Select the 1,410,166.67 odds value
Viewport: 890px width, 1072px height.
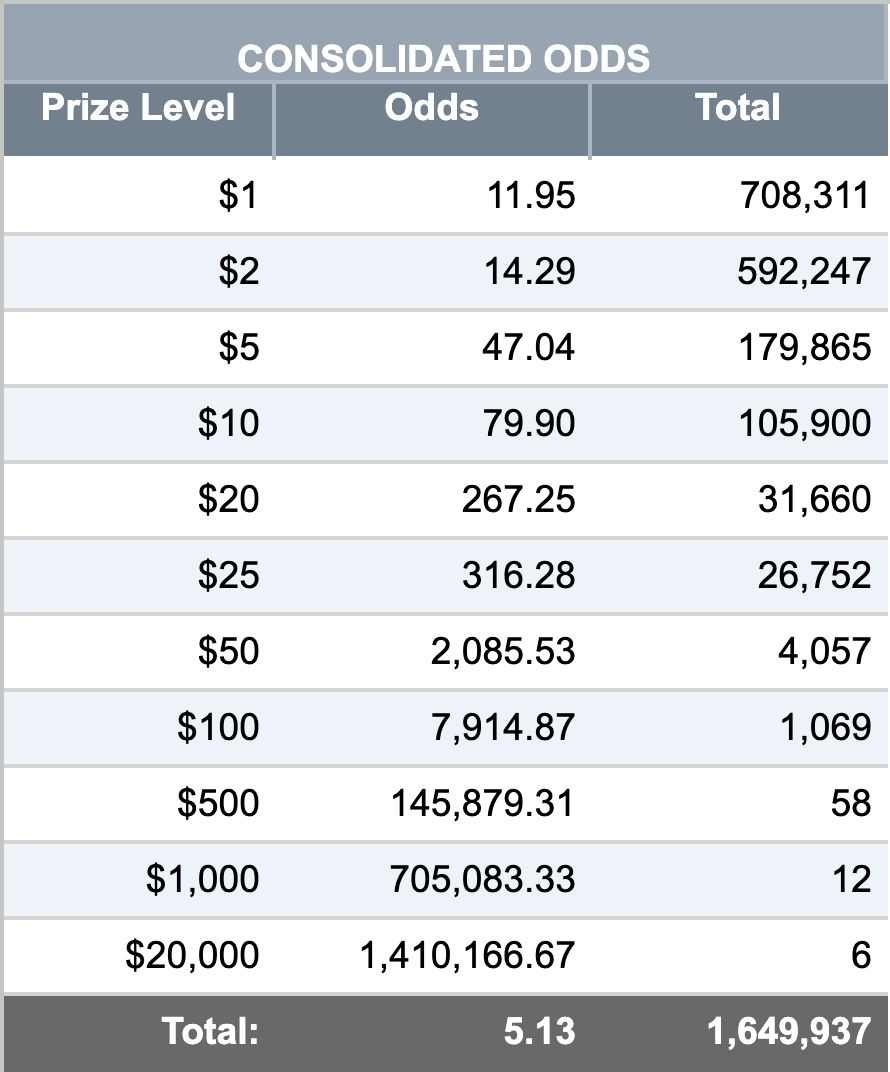click(x=468, y=955)
